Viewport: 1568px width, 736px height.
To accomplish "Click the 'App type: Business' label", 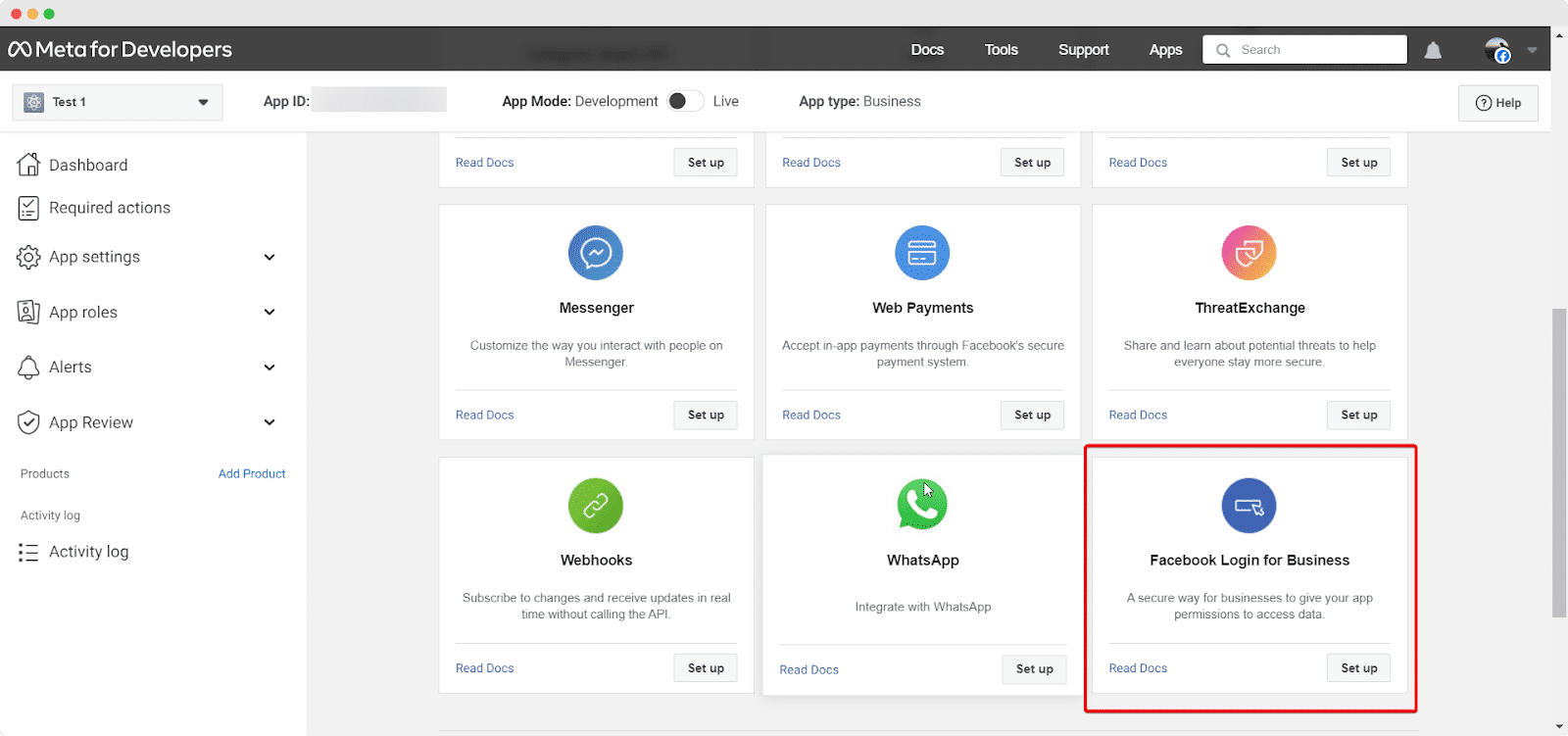I will click(x=859, y=101).
